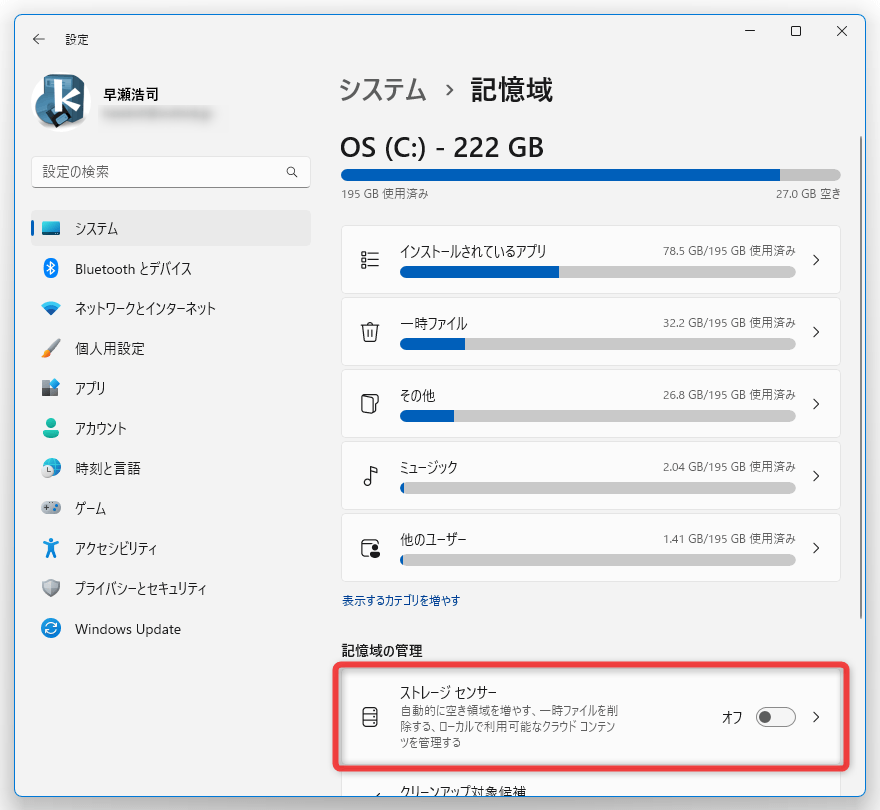880x810 pixels.
Task: Maximize the 設定 window
Action: 796,31
